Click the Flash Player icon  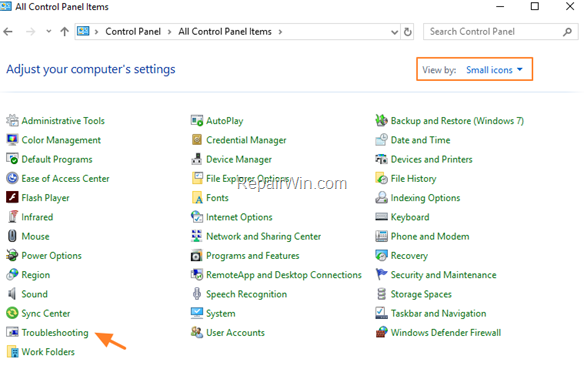click(12, 197)
